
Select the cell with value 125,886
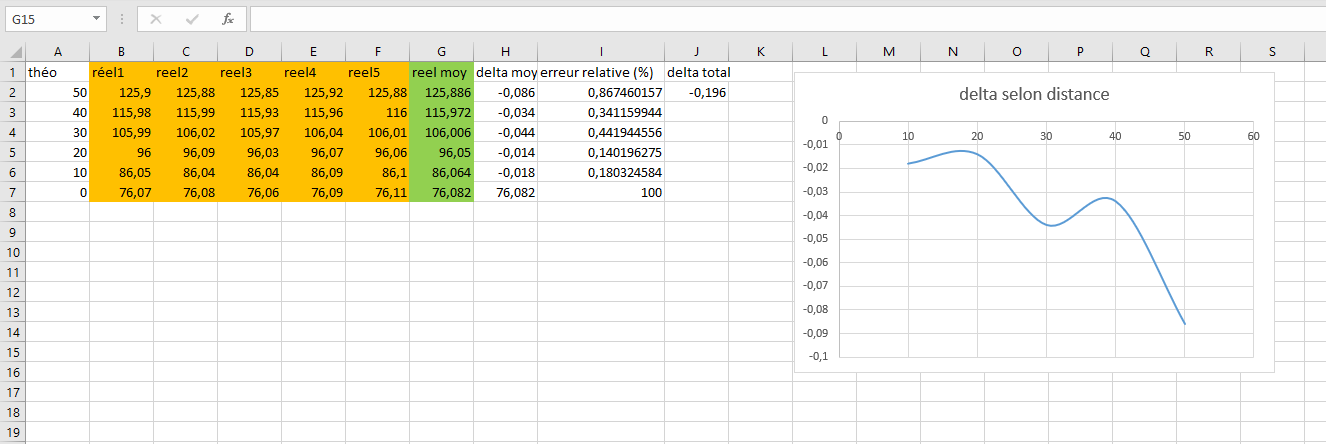(x=441, y=92)
